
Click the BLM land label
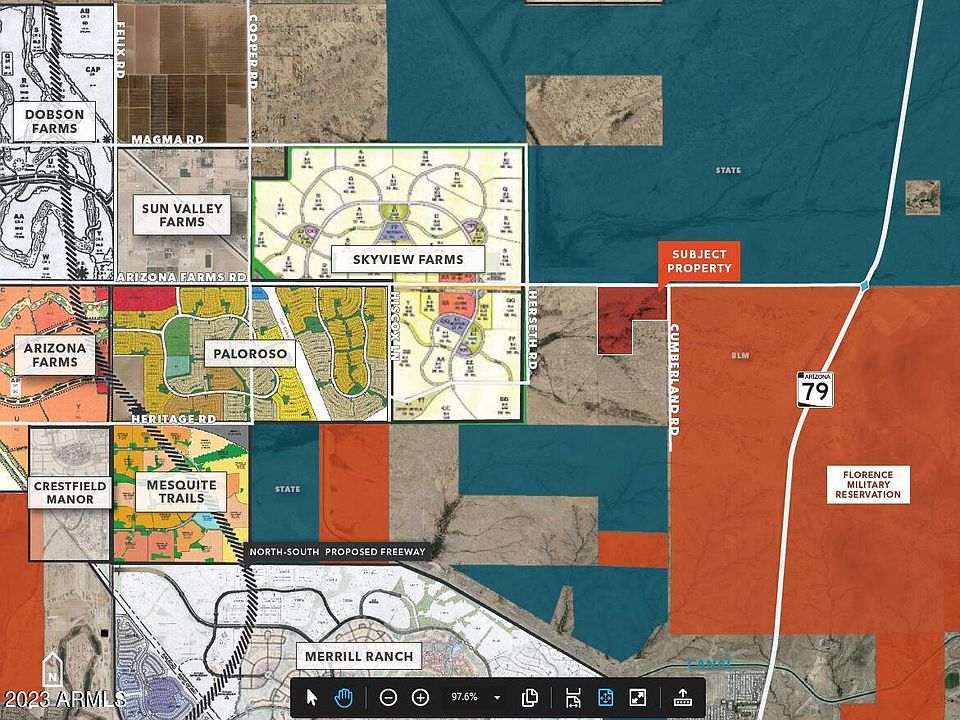740,355
